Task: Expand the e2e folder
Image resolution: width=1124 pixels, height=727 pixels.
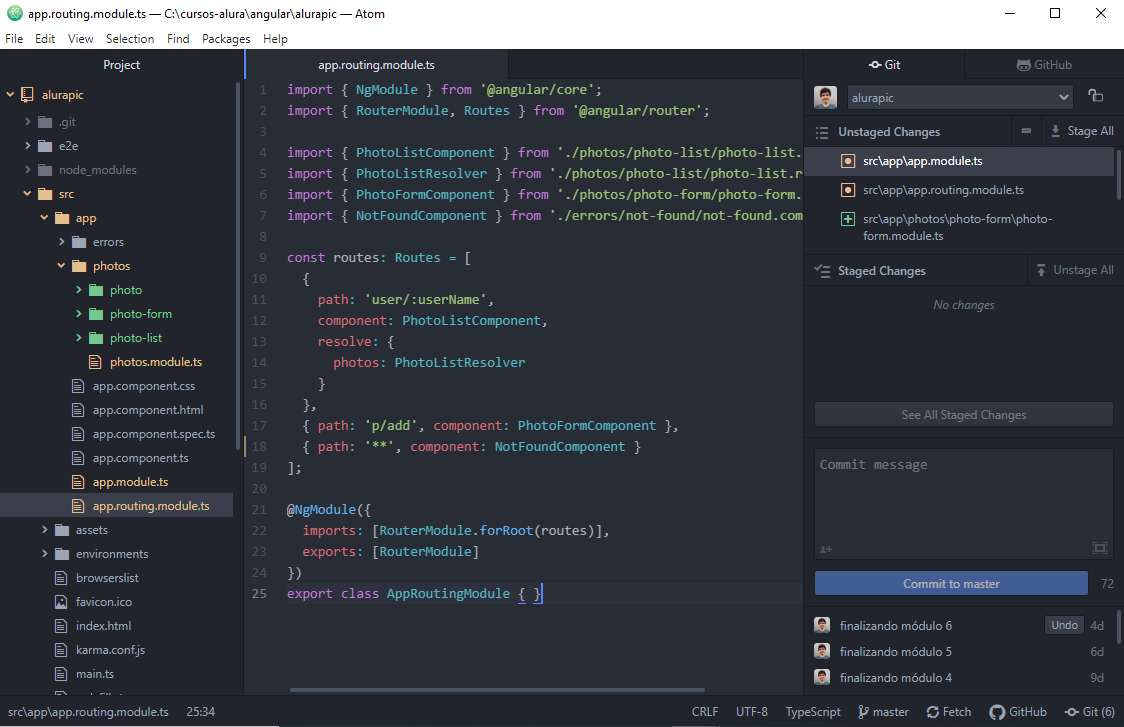Action: pos(27,146)
